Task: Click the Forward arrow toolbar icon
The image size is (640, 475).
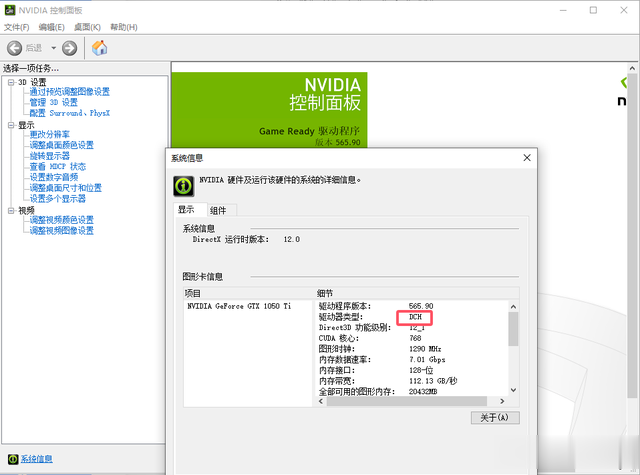Action: 69,48
